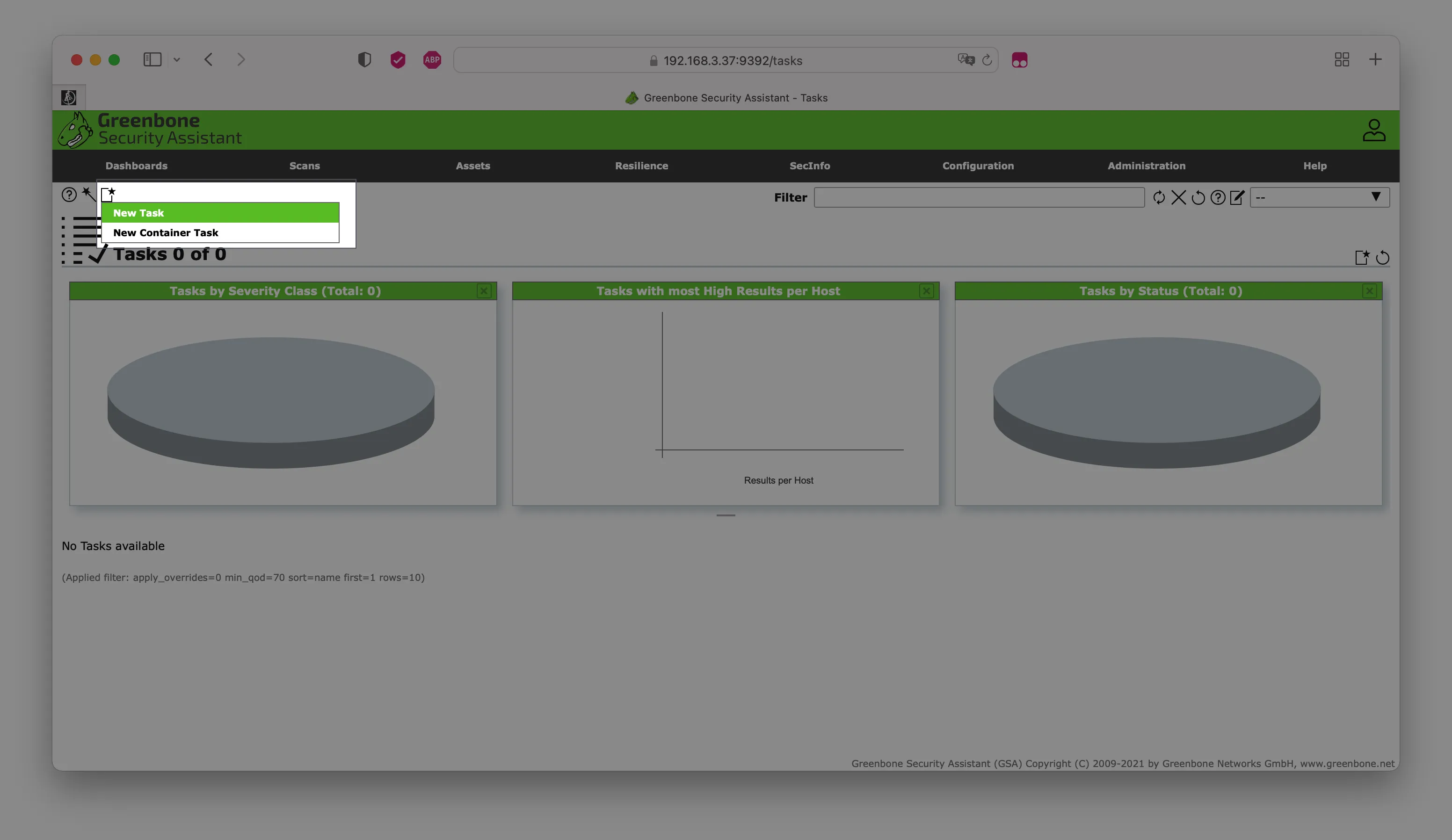The image size is (1452, 840).
Task: Open Safari privacy report shield icon
Action: click(x=364, y=60)
